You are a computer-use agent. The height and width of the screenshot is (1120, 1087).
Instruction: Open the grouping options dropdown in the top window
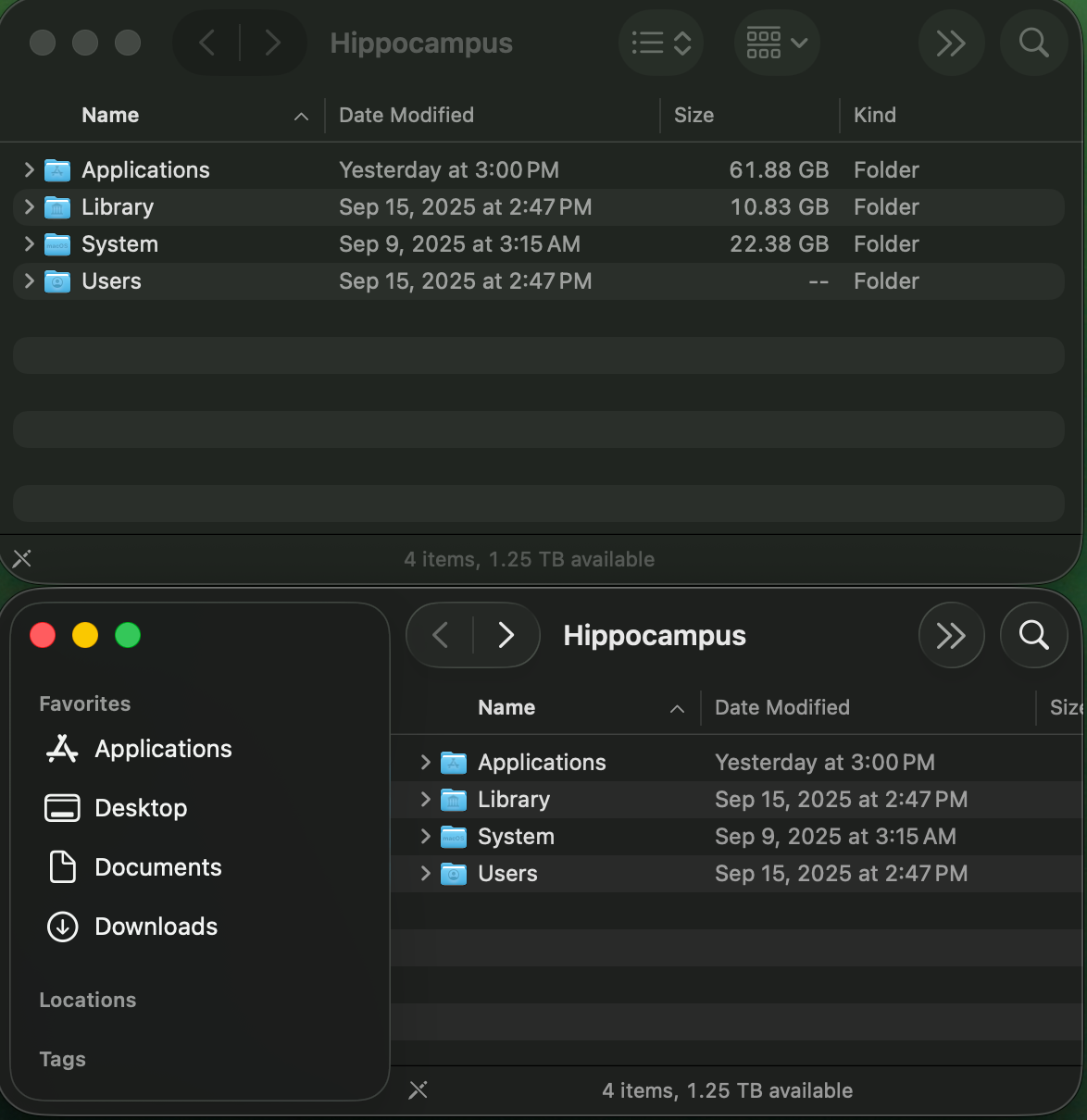click(x=777, y=43)
